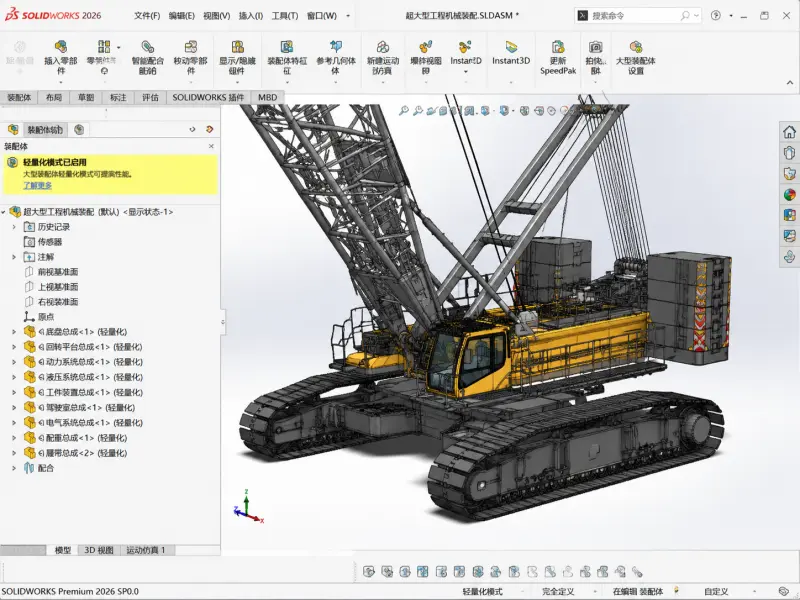Switch to the 3D 视图 bottom tab
Viewport: 800px width, 600px height.
tap(98, 550)
